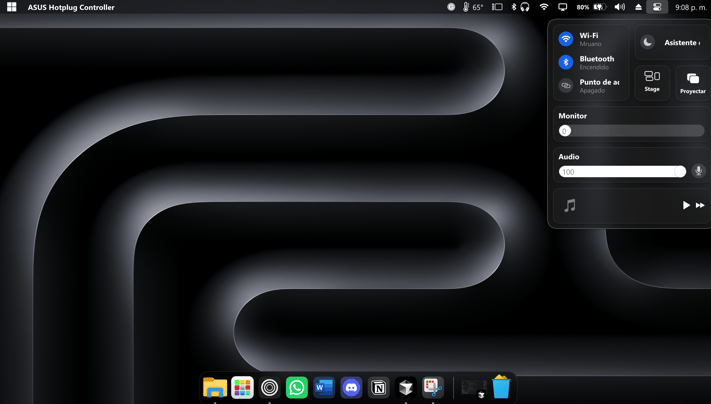Image resolution: width=711 pixels, height=404 pixels.
Task: Toggle Bluetooth in the control center
Action: [x=565, y=62]
